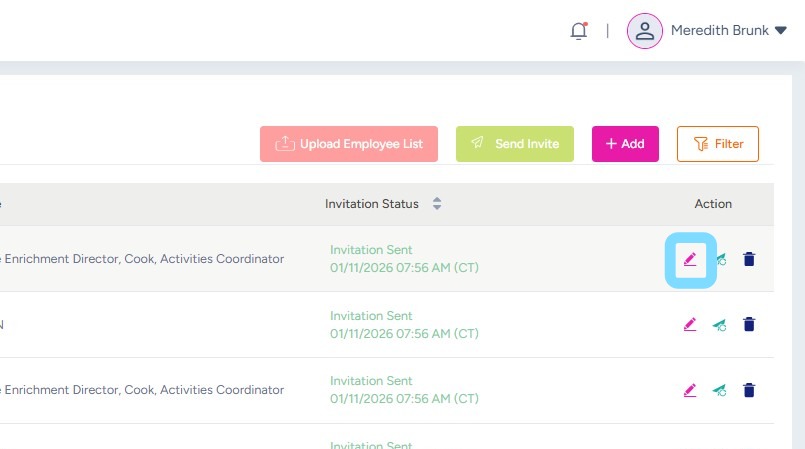Delete the second employee row

[749, 324]
